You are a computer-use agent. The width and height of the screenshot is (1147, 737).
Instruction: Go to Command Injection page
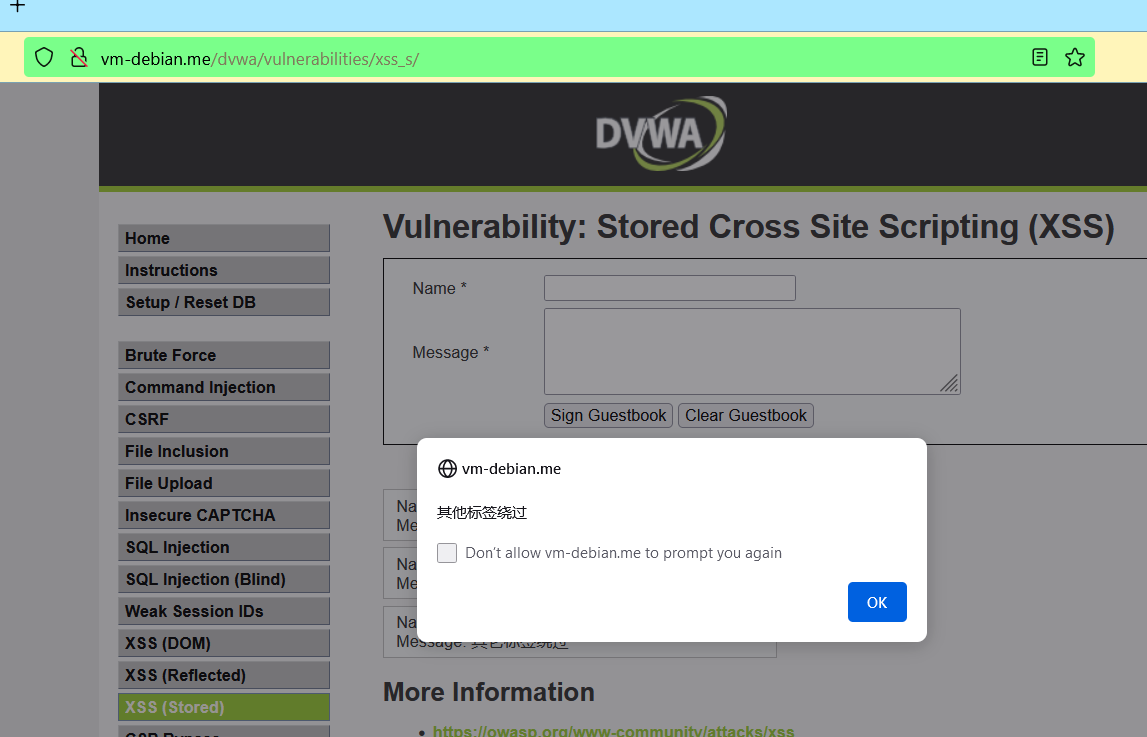tap(224, 388)
